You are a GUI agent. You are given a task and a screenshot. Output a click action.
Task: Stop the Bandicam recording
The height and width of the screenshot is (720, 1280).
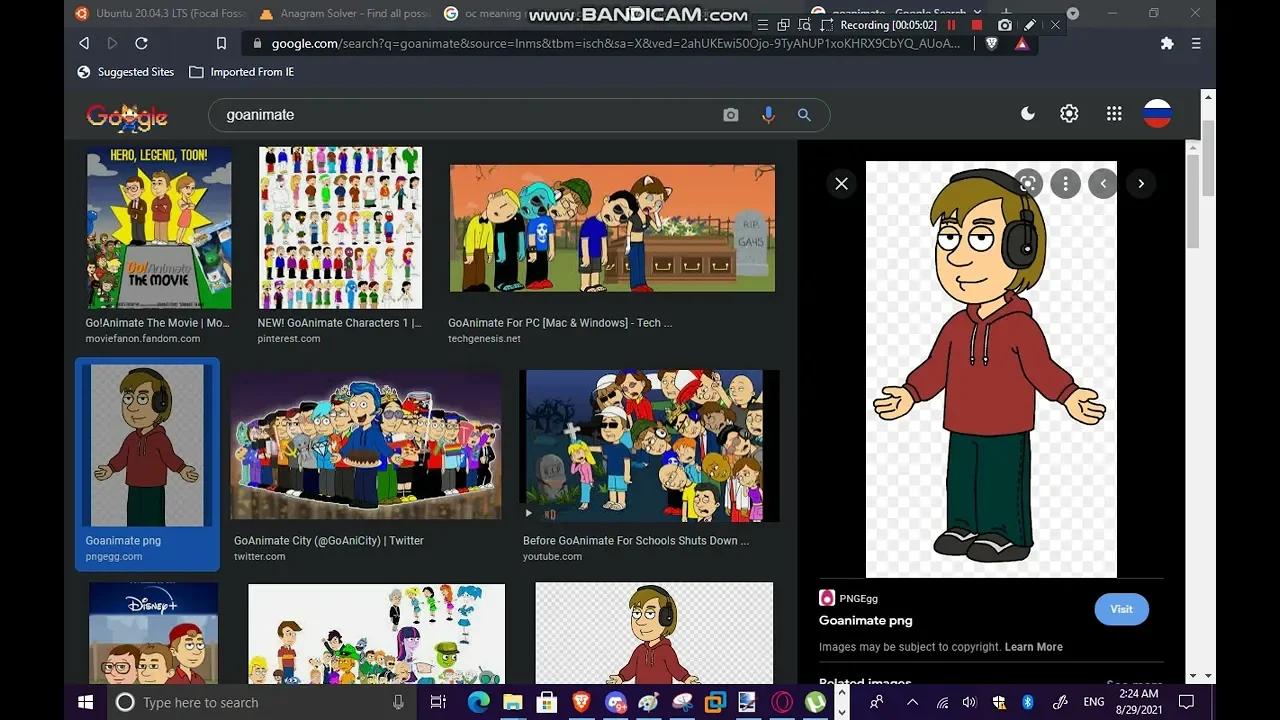977,25
